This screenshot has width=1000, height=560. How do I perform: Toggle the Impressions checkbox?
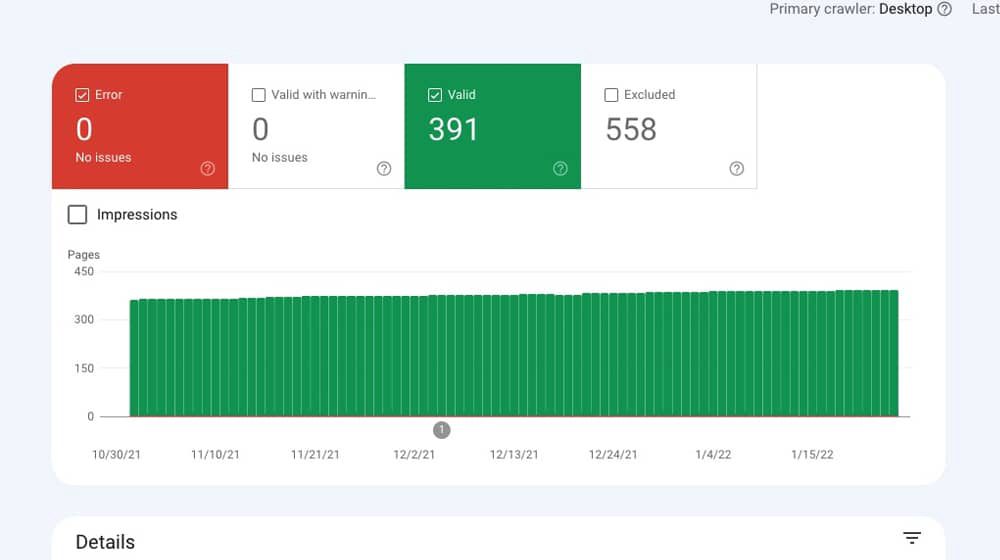click(77, 214)
